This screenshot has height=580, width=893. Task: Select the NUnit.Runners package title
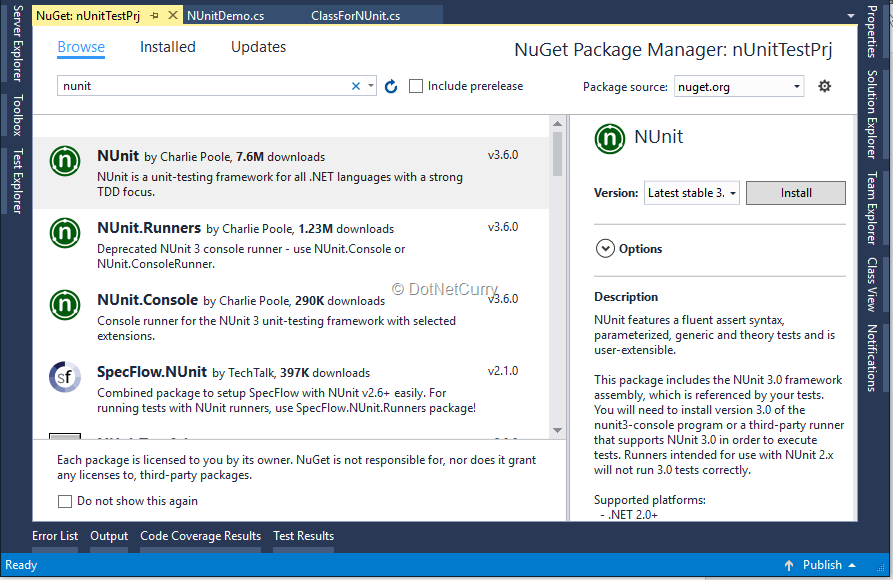pos(149,228)
